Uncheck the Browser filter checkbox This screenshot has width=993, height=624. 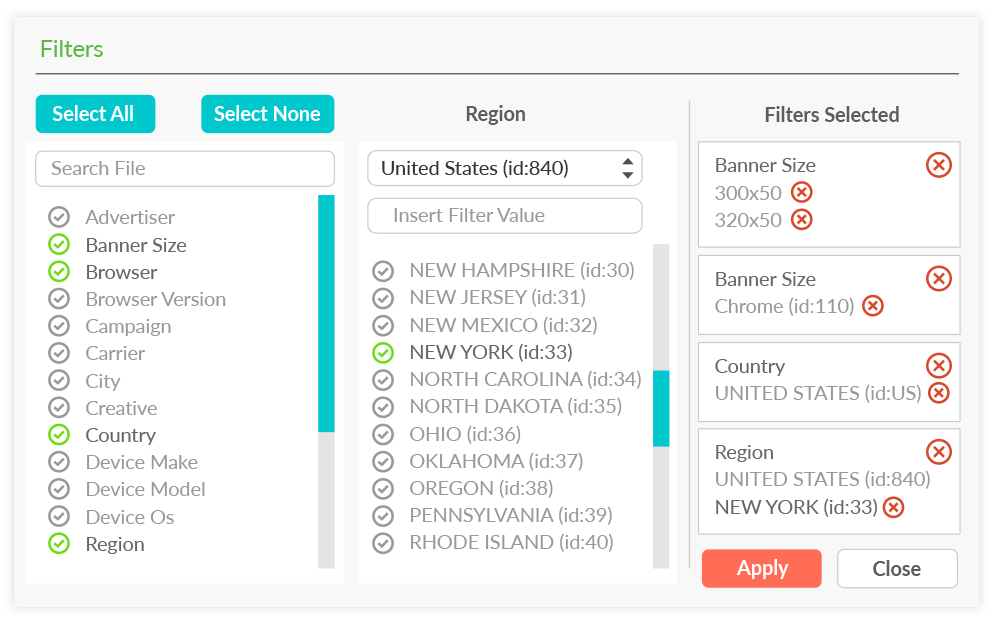[59, 272]
